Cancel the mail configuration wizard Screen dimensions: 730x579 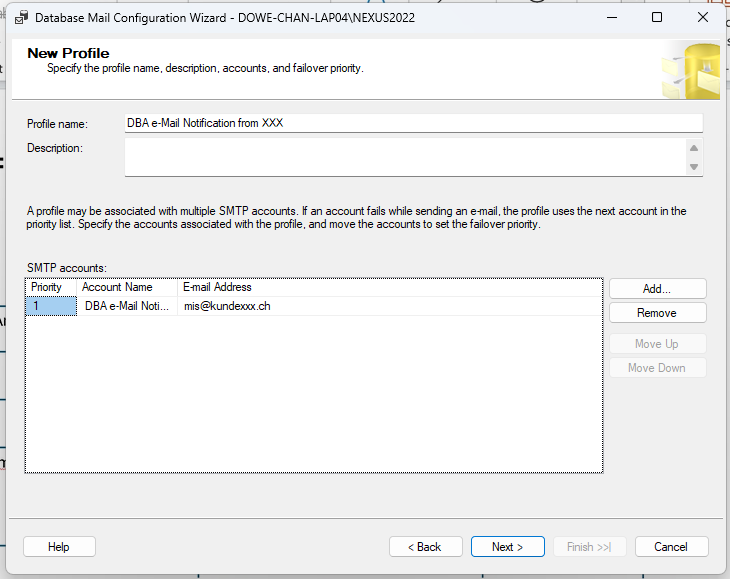pos(671,546)
